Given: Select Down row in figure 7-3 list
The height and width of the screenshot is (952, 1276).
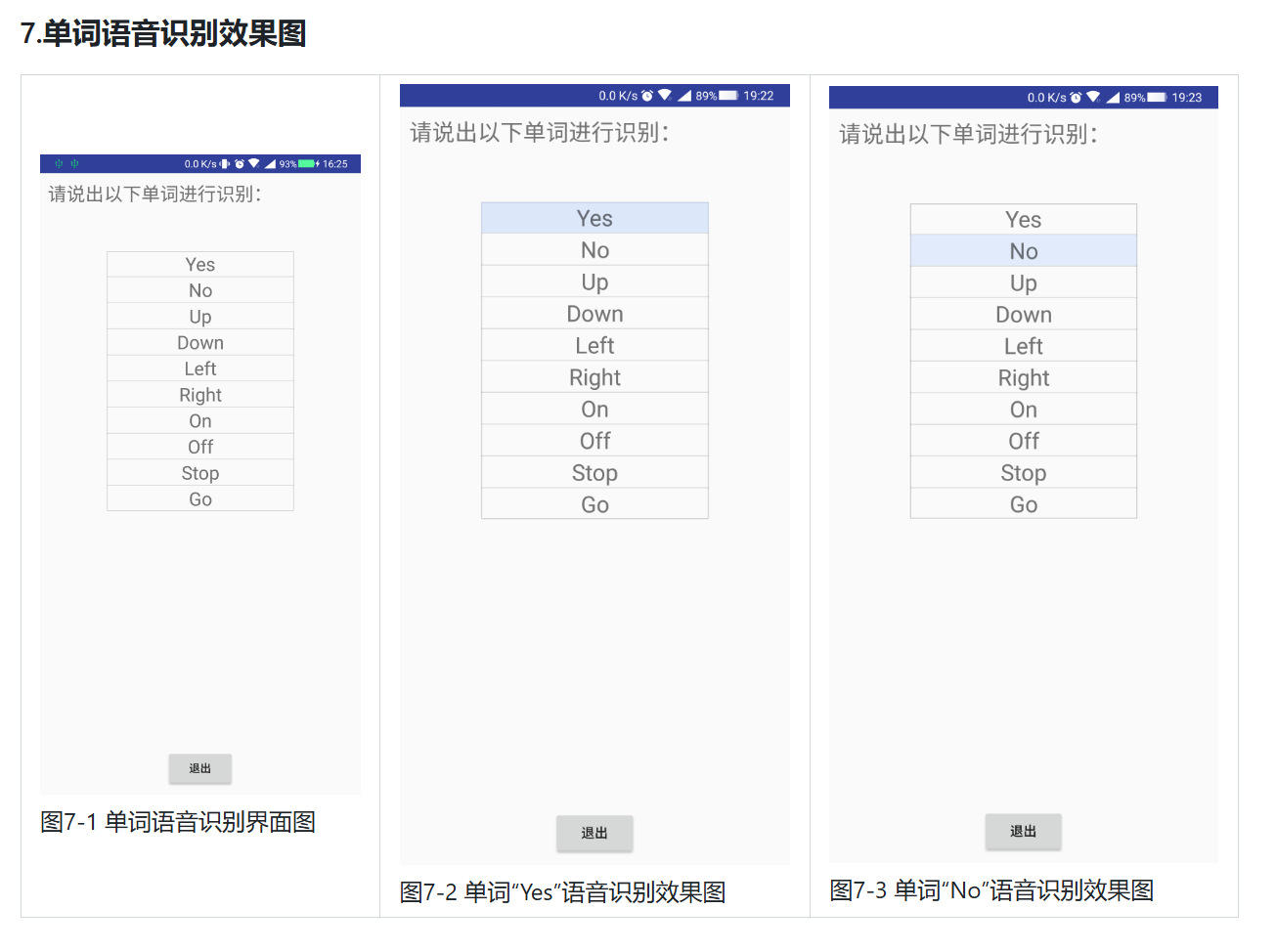Looking at the screenshot, I should tap(1024, 315).
